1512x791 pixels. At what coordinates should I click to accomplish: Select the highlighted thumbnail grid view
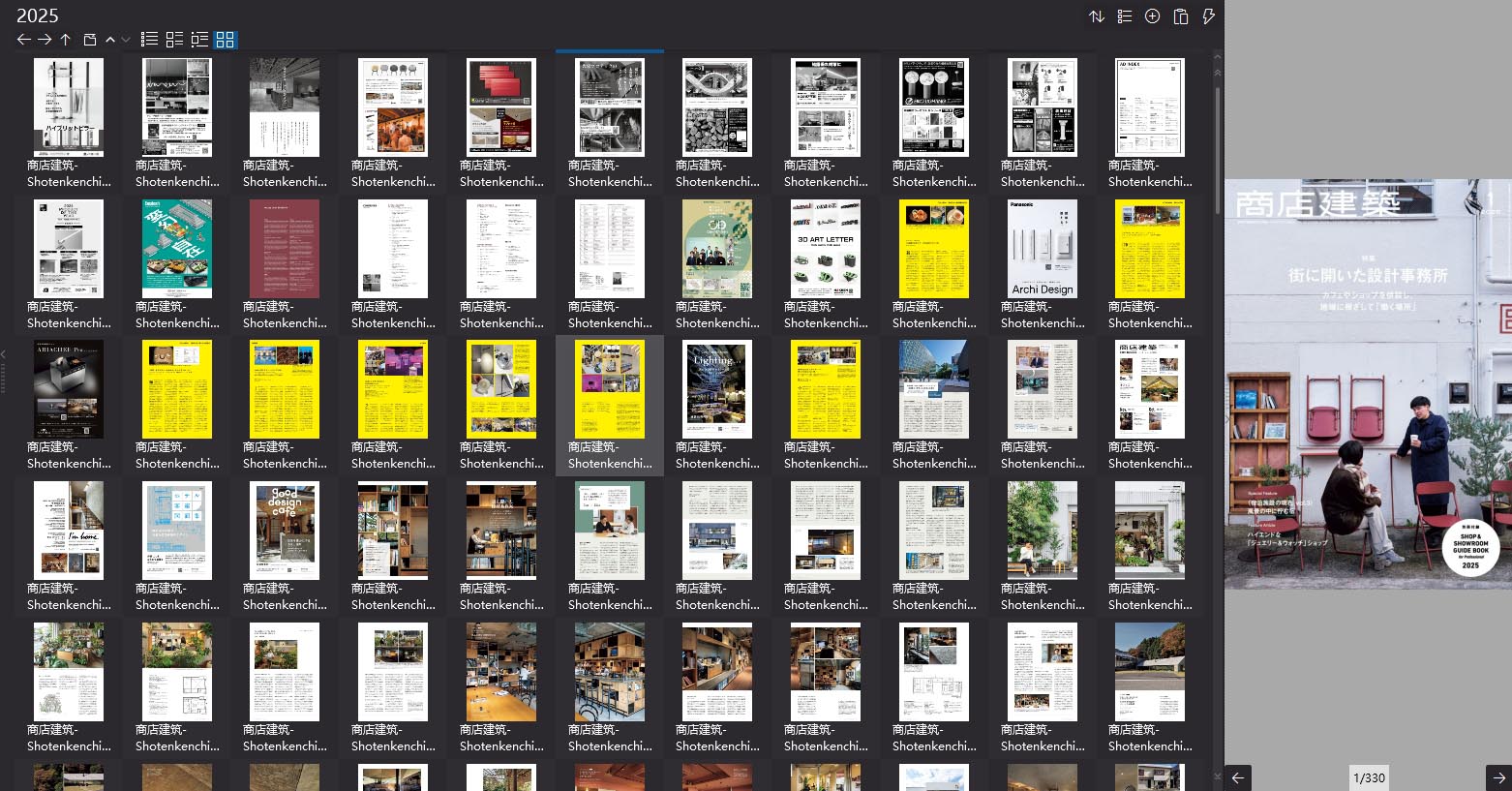226,40
